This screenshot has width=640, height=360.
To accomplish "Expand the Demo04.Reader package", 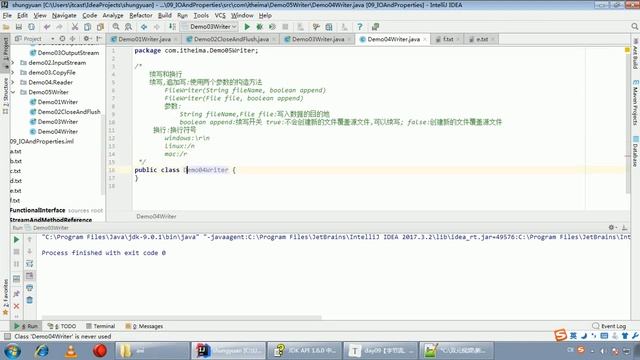I will (x=12, y=82).
